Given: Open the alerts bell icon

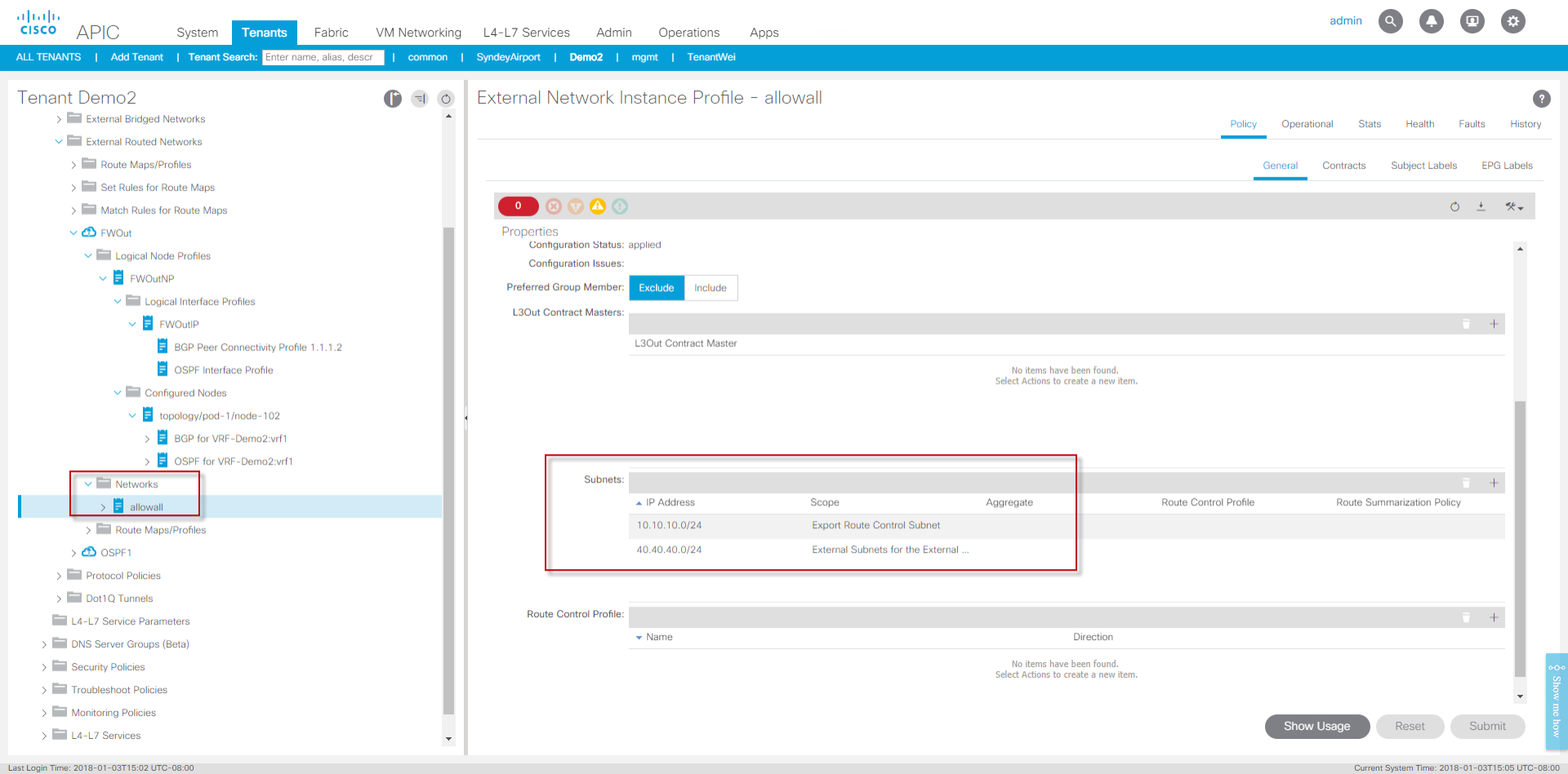Looking at the screenshot, I should pyautogui.click(x=1431, y=21).
